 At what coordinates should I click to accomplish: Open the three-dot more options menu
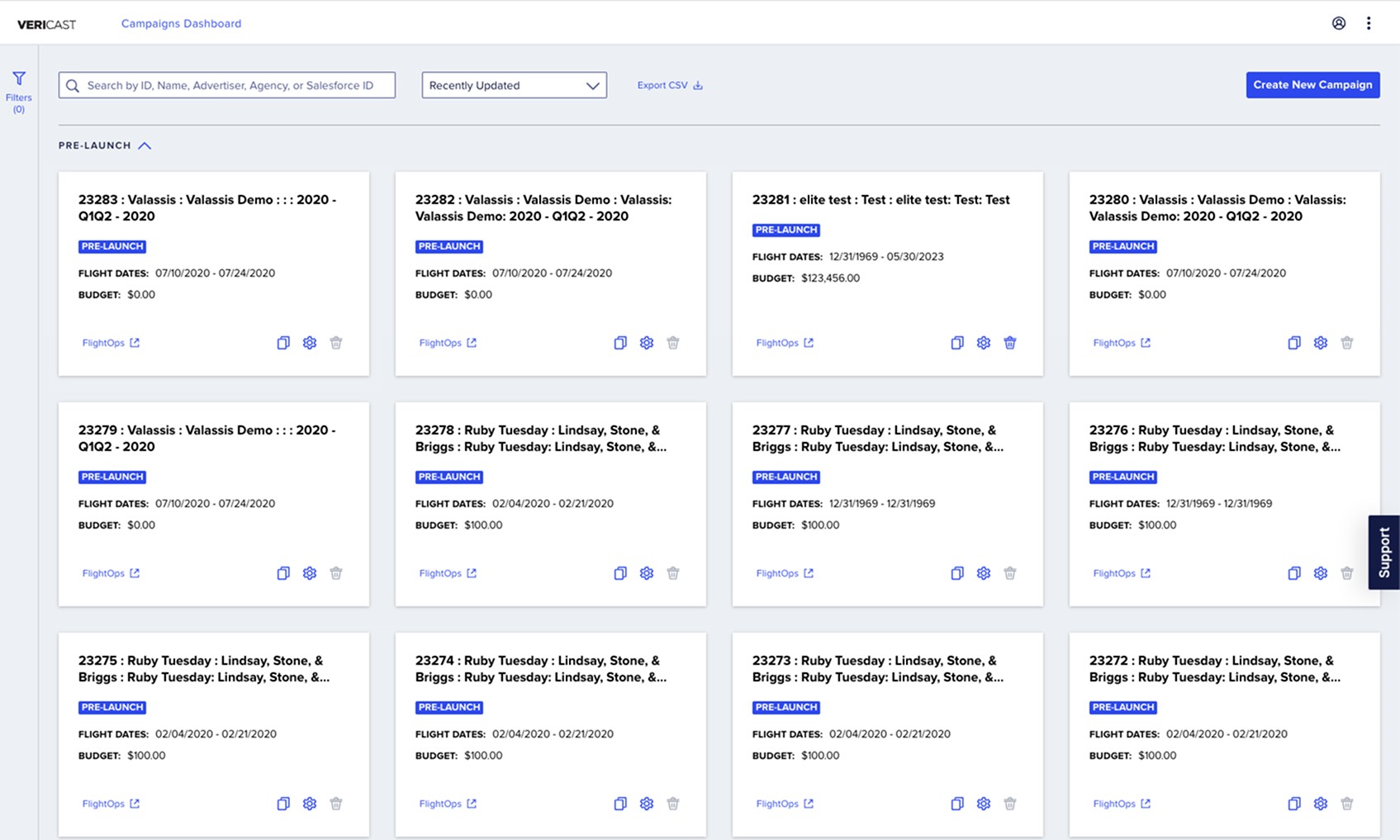(x=1369, y=23)
